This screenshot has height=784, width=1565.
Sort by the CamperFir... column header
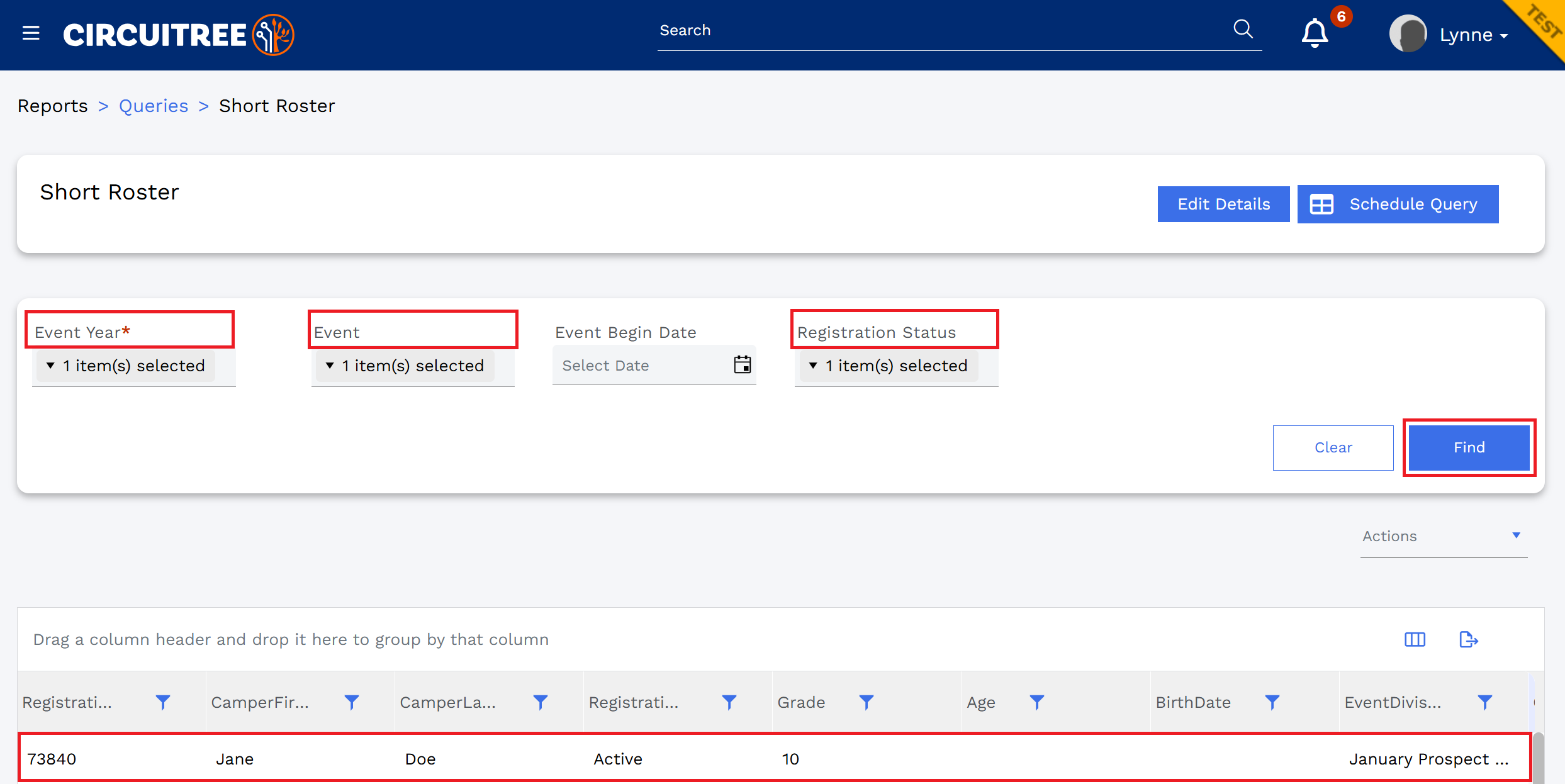click(x=260, y=702)
